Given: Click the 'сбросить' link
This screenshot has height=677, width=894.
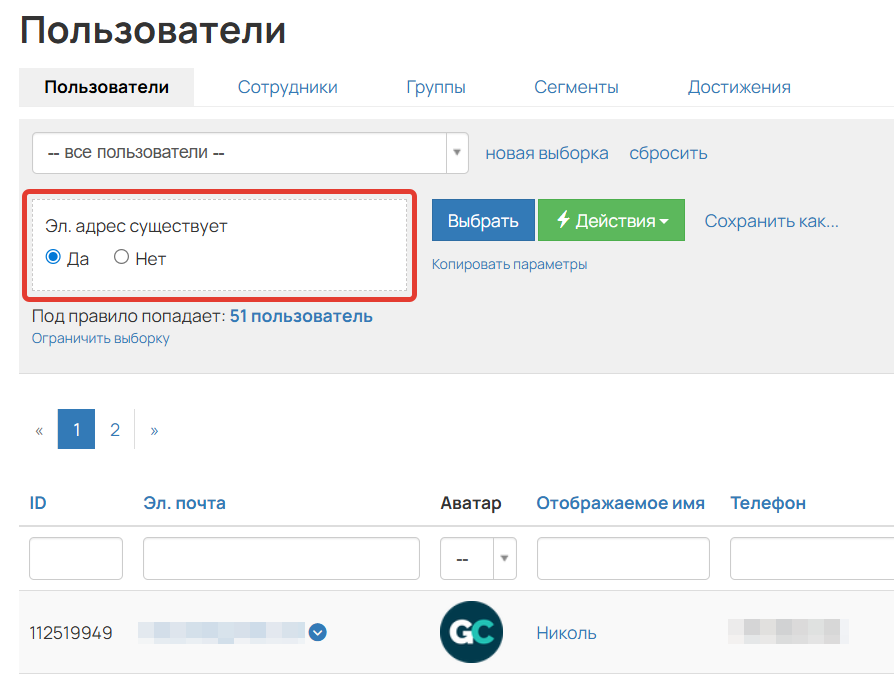Looking at the screenshot, I should coord(668,153).
